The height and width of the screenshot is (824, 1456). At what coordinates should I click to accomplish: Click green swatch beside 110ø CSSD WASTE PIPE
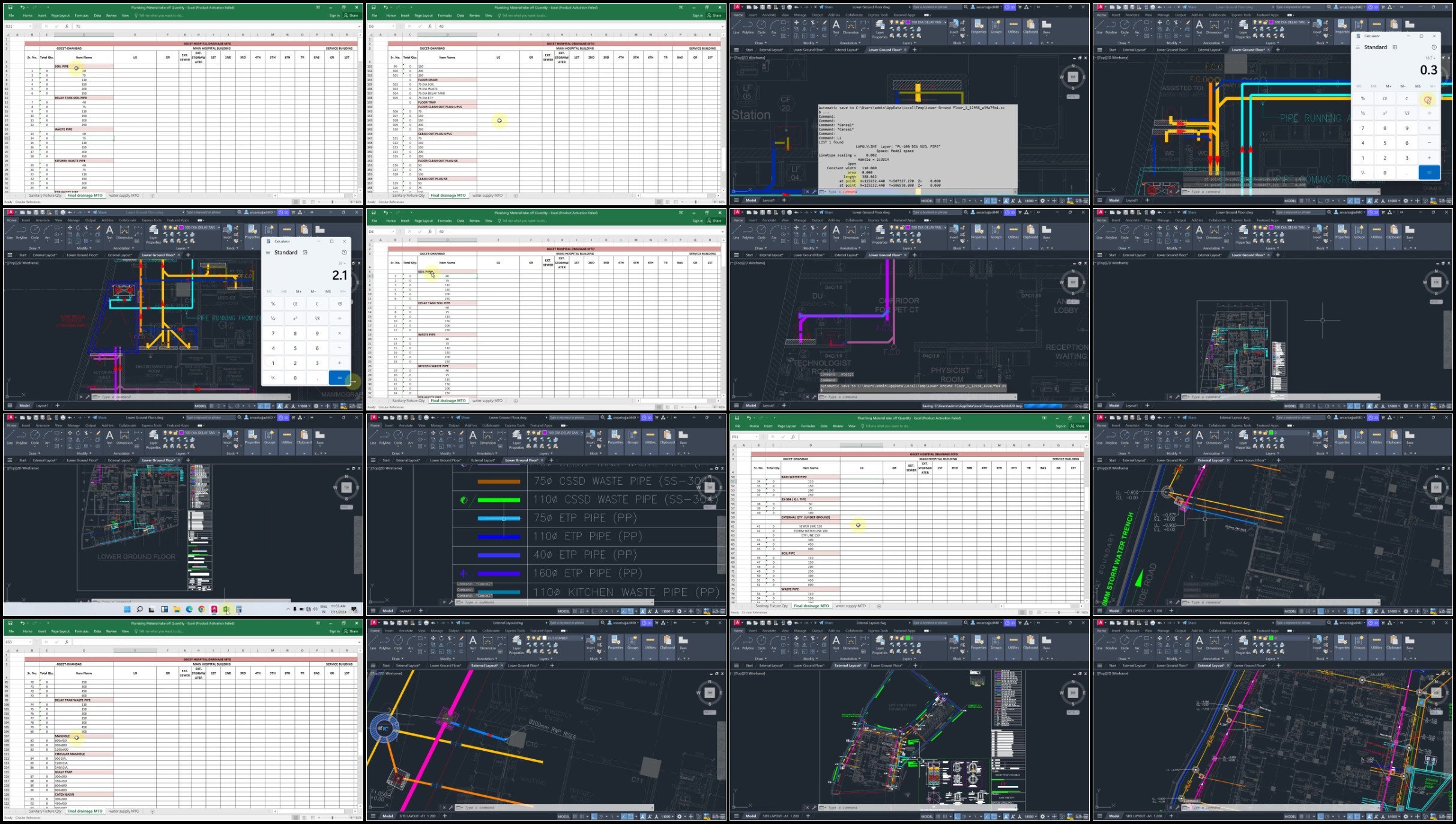(x=498, y=499)
